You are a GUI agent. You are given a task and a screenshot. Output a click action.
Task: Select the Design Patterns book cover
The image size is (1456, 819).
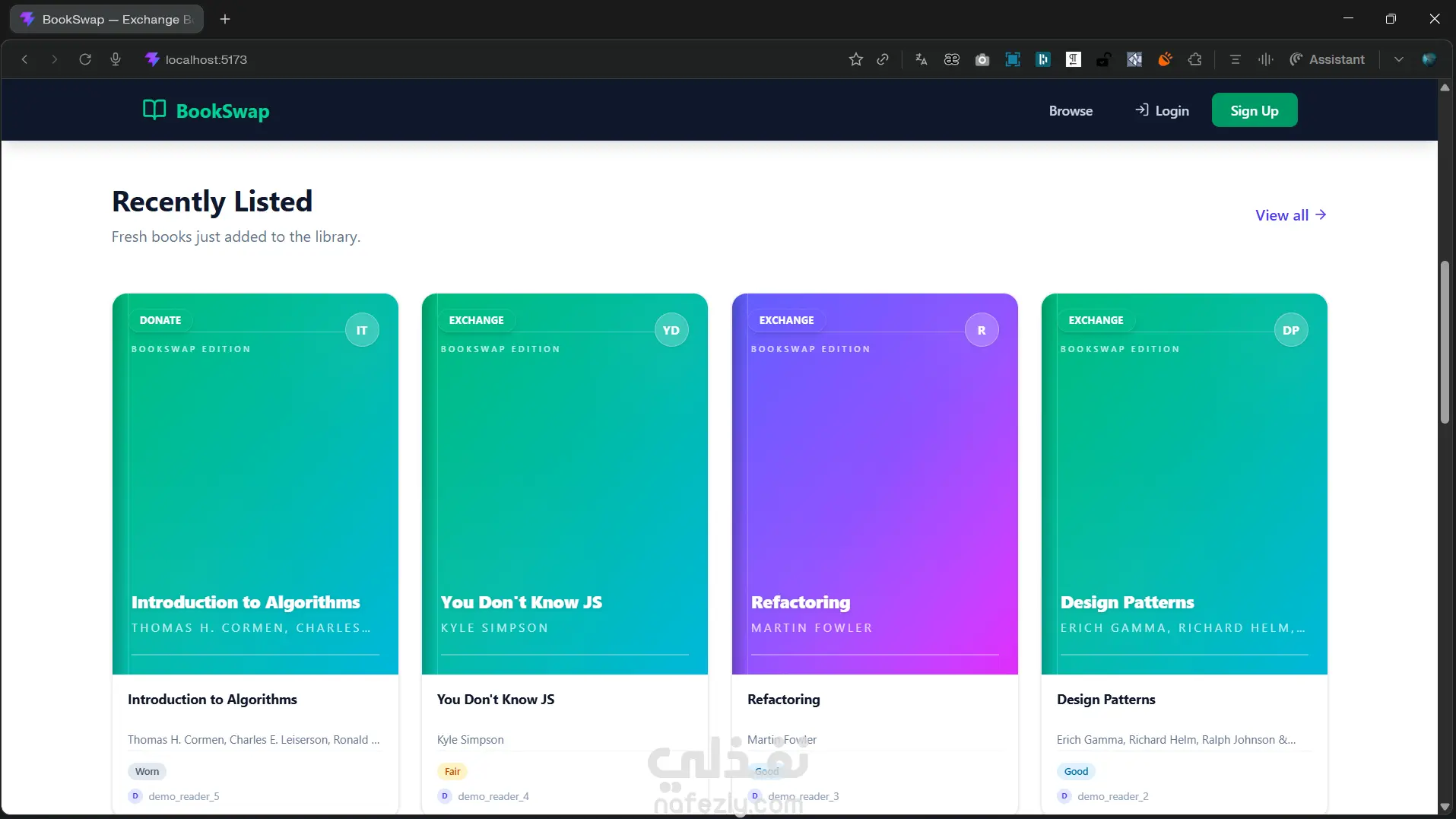[1185, 484]
